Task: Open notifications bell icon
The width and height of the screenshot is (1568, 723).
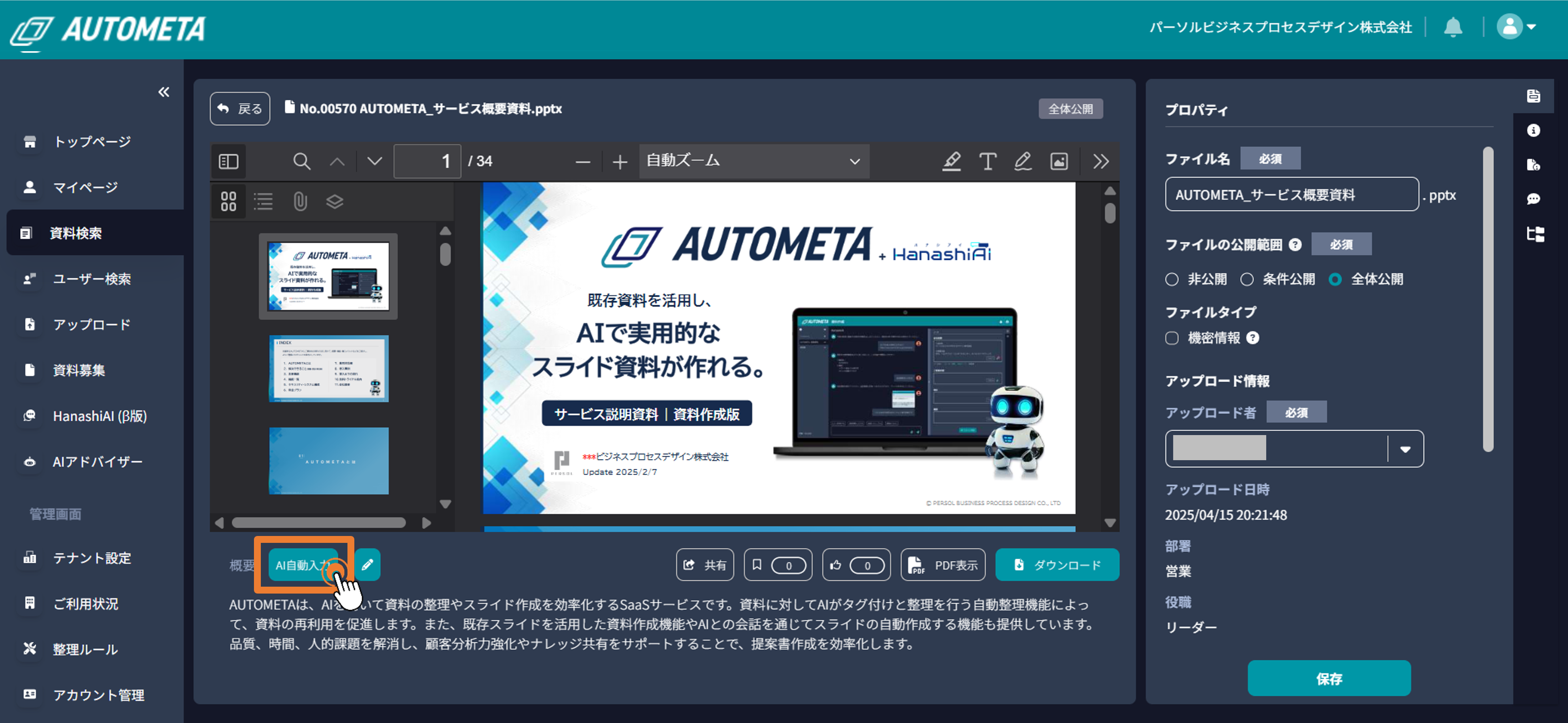Action: (1453, 28)
